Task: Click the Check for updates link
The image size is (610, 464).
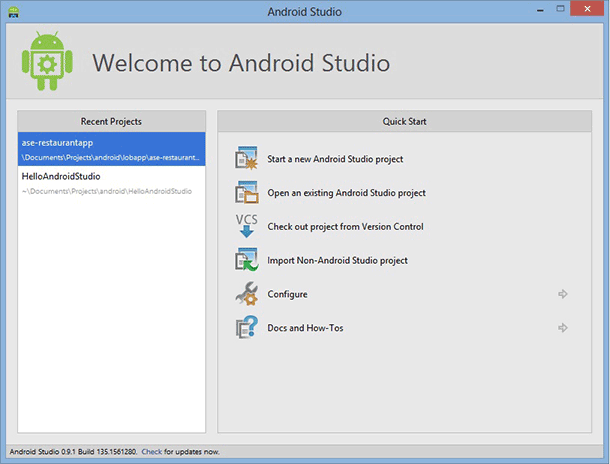Action: pos(151,452)
